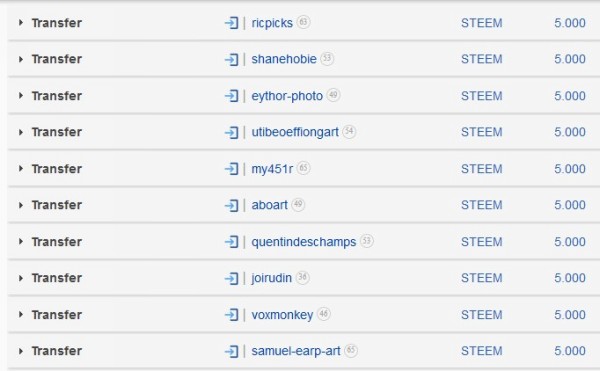This screenshot has width=600, height=371.
Task: Click the 5.000 amount in joirudin row
Action: pos(570,278)
